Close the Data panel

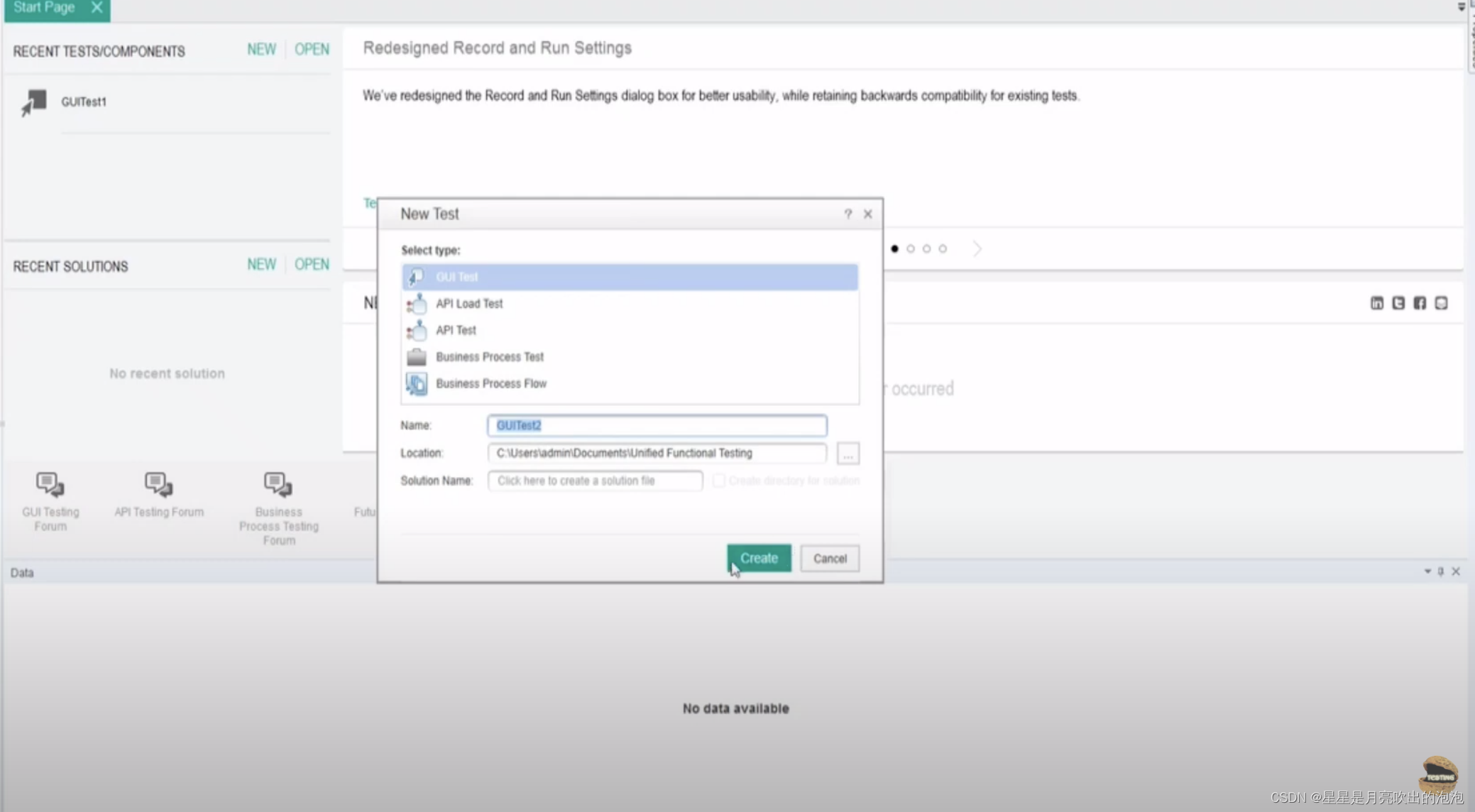(1456, 571)
